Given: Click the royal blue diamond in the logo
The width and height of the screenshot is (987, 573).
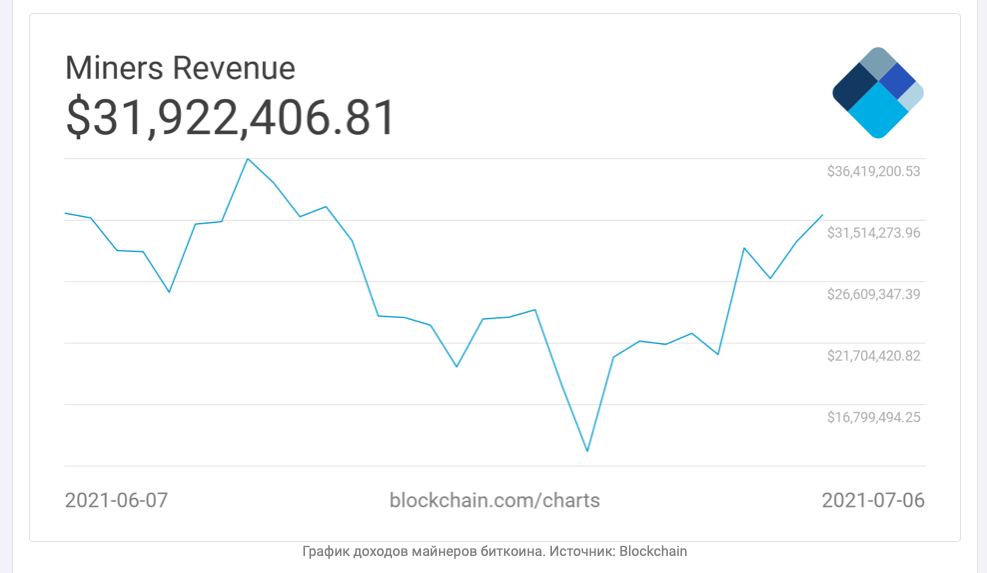Looking at the screenshot, I should (897, 80).
